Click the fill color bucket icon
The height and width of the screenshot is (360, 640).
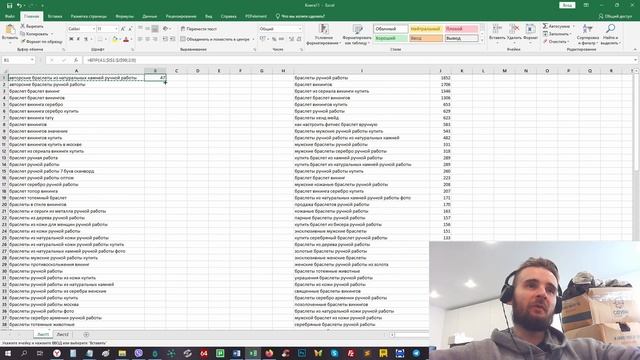click(x=115, y=39)
